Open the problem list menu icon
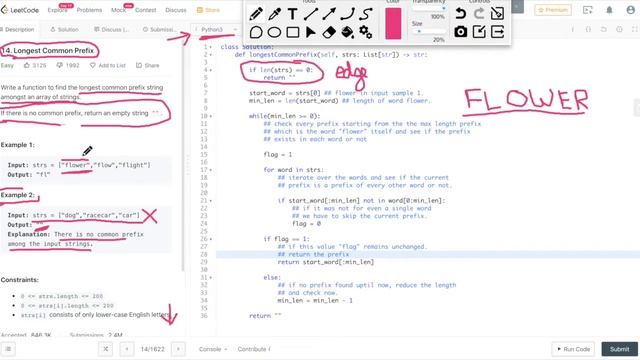This screenshot has width=640, height=360. (x=8, y=349)
